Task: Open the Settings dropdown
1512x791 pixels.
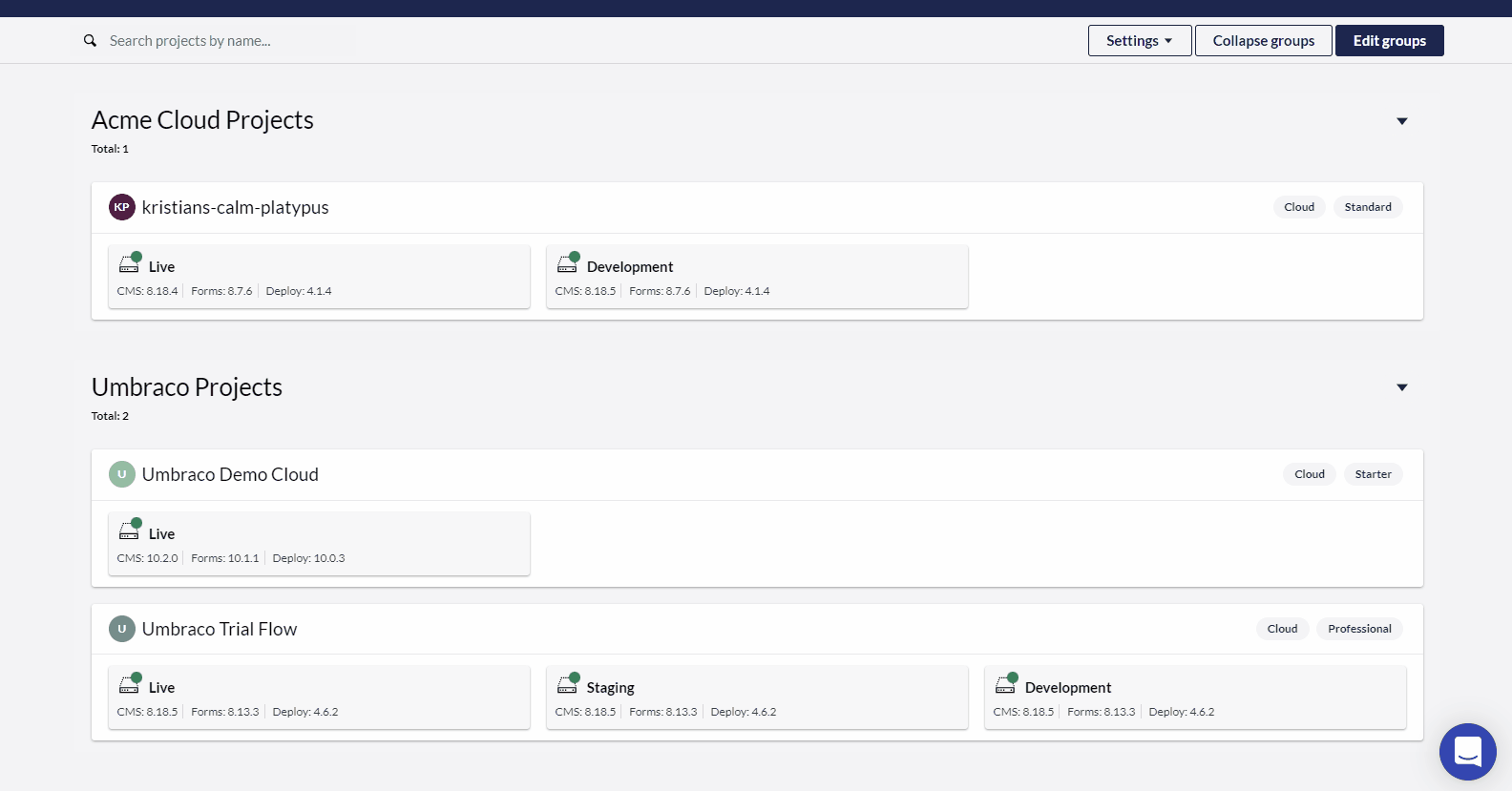Action: [x=1140, y=41]
